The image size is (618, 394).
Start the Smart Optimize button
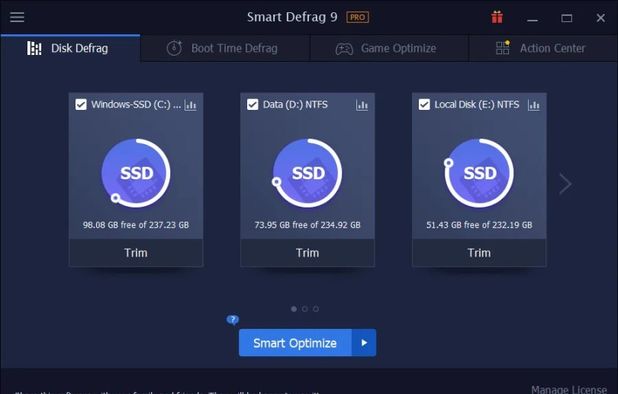coord(295,343)
